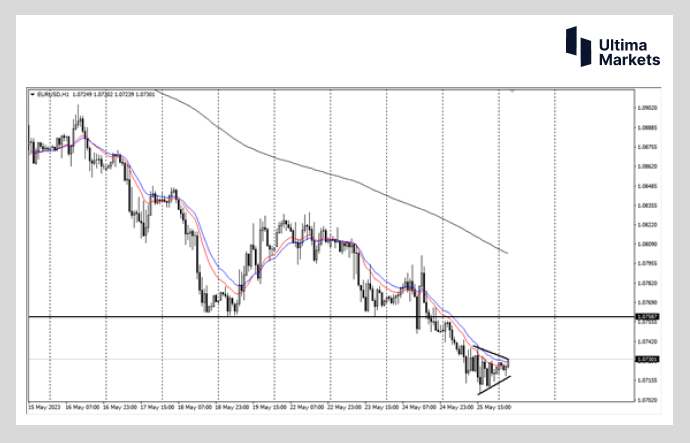Image resolution: width=690 pixels, height=443 pixels.
Task: Click the 22 May 07:00 time label
Action: 308,407
